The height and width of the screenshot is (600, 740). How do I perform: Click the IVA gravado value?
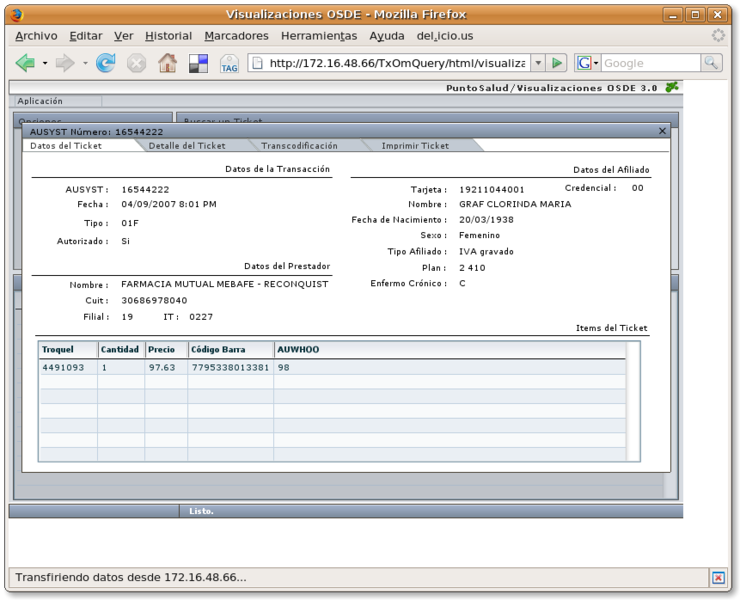point(487,252)
